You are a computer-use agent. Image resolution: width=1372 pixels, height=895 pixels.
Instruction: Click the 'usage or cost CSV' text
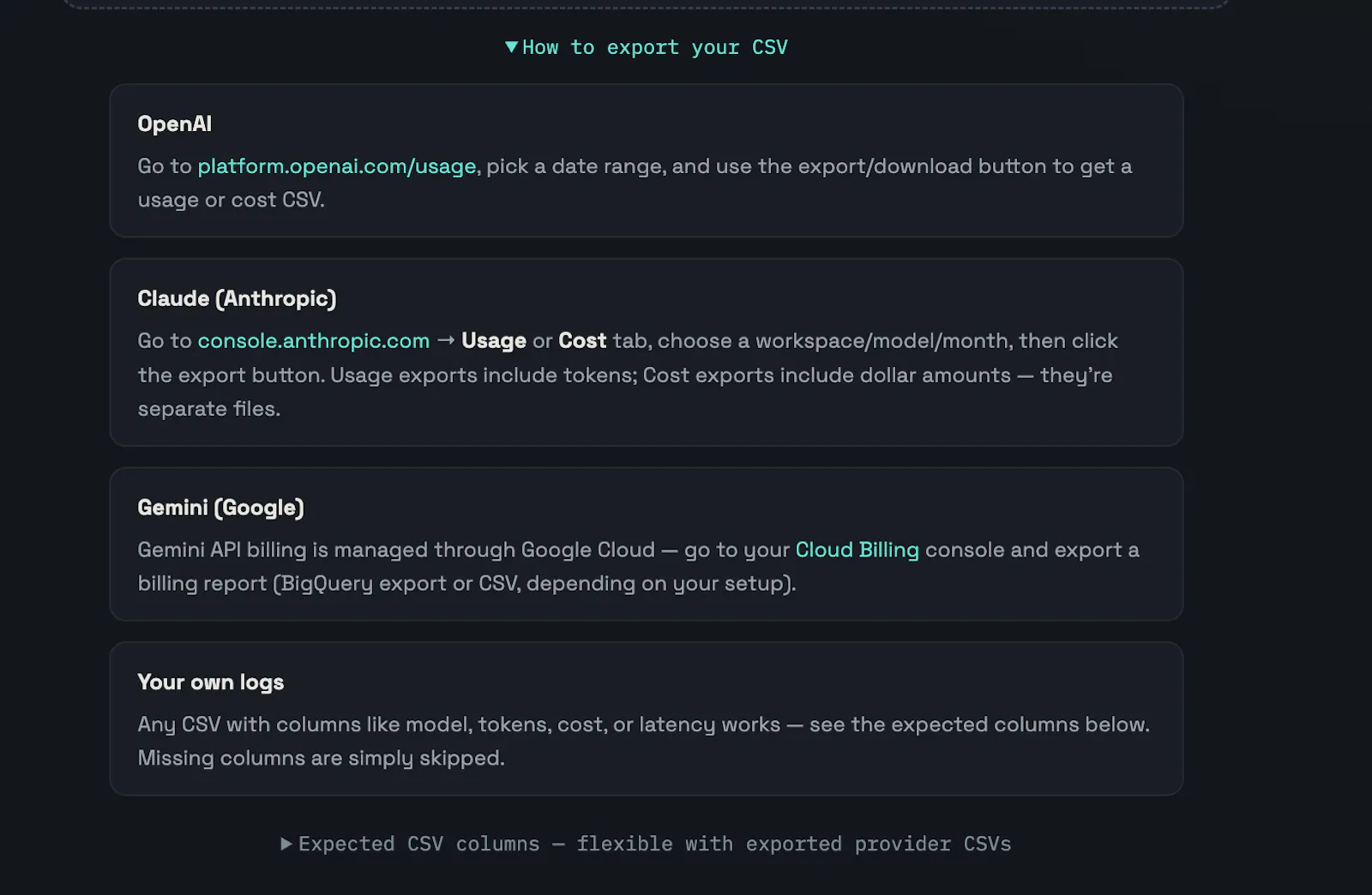click(231, 200)
